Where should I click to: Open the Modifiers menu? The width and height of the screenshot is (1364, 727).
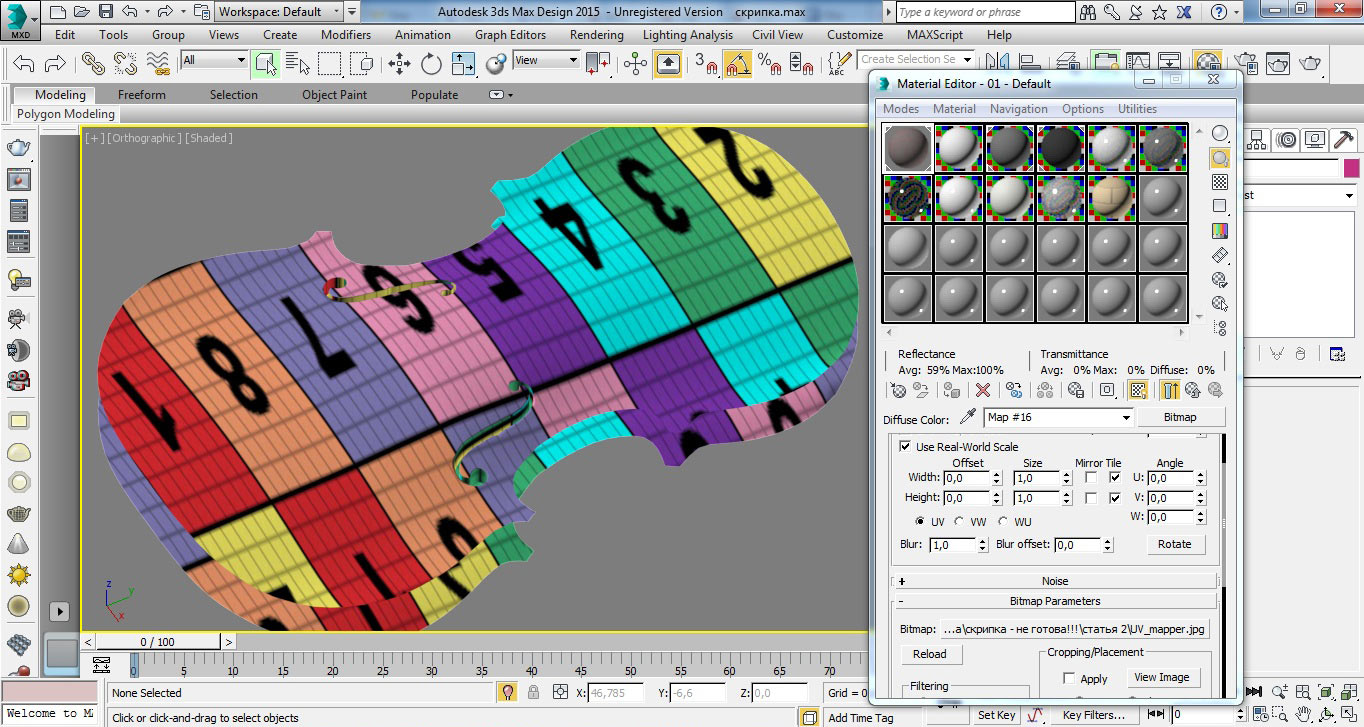[x=345, y=34]
